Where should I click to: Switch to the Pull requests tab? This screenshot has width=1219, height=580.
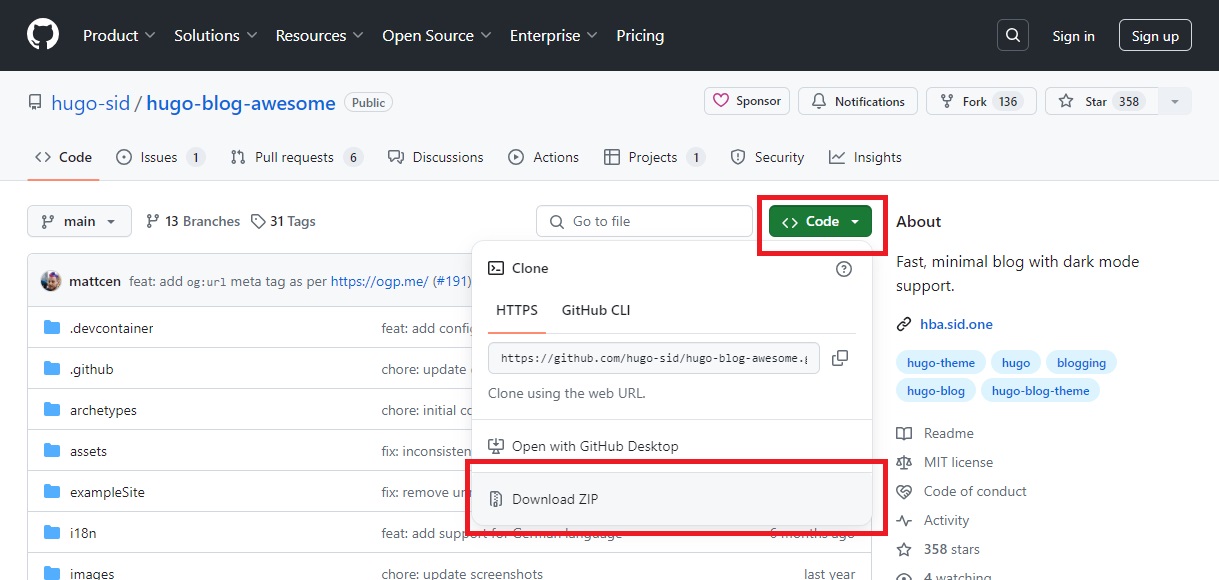pyautogui.click(x=296, y=157)
